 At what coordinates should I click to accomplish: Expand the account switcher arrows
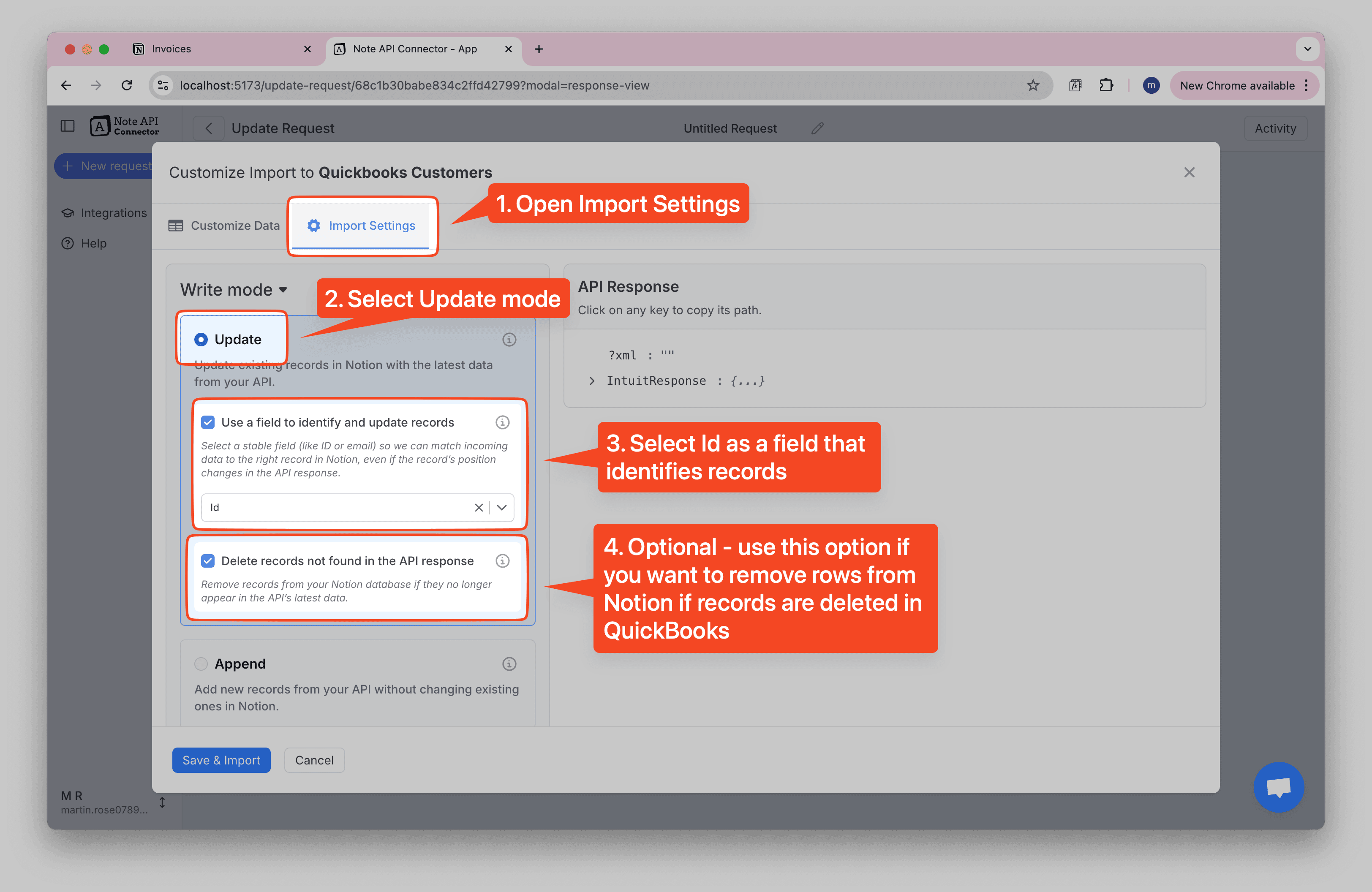coord(162,802)
